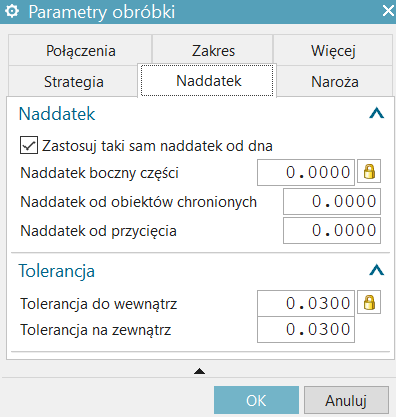Toggle Zastosuj taki sam naddatek od dna checkbox
396x417 pixels.
(29, 145)
